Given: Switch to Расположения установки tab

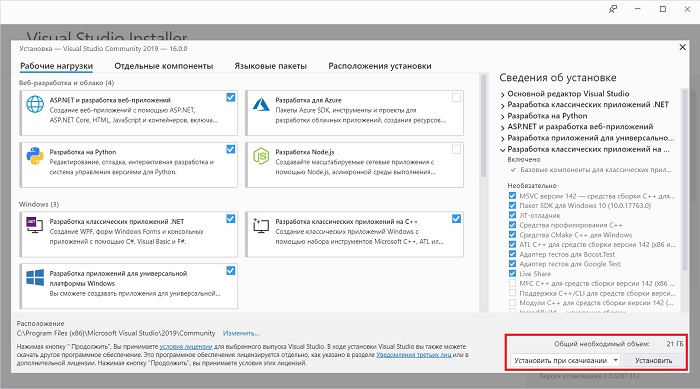Looking at the screenshot, I should pyautogui.click(x=380, y=66).
